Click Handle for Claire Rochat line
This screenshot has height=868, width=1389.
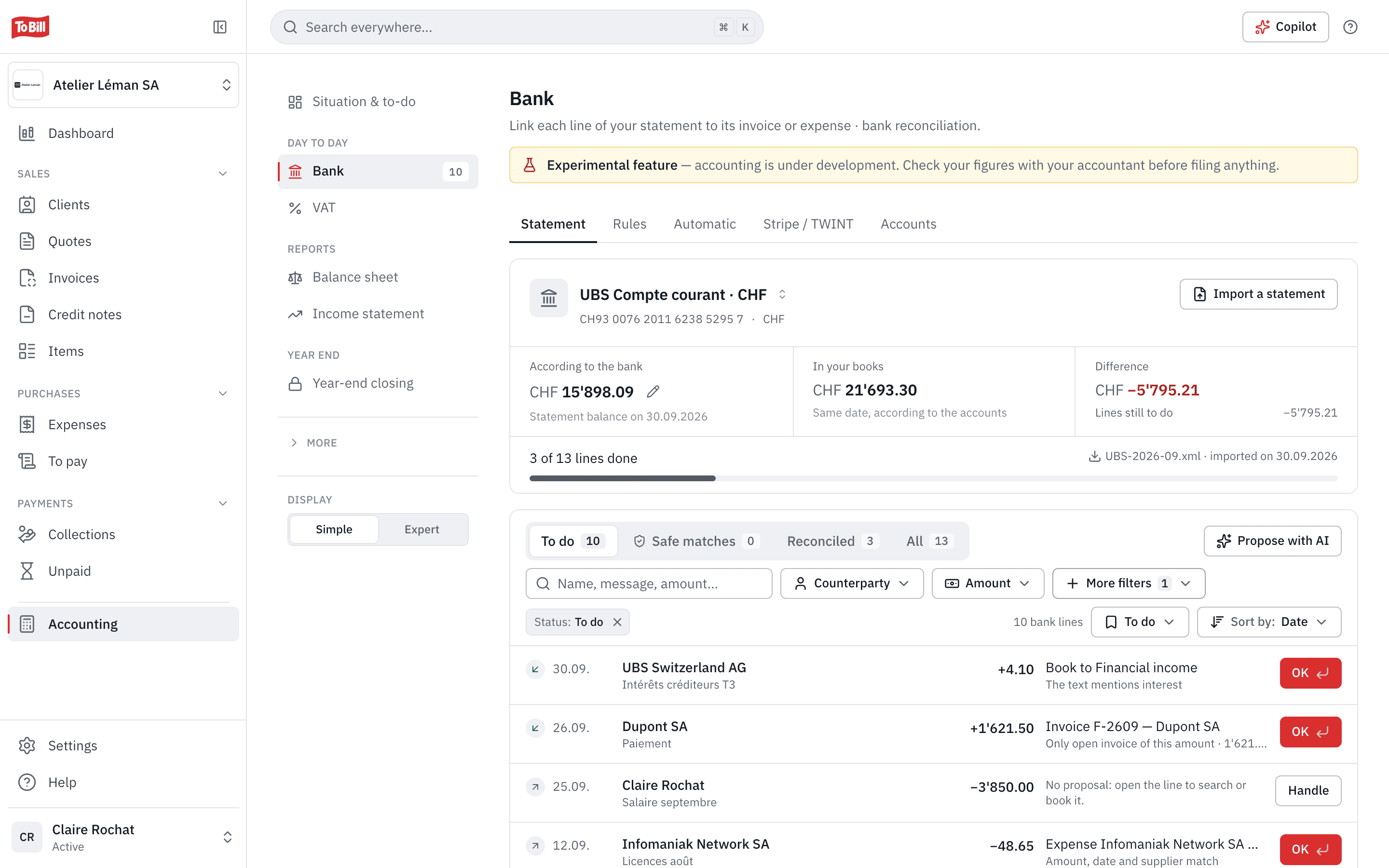(1308, 790)
